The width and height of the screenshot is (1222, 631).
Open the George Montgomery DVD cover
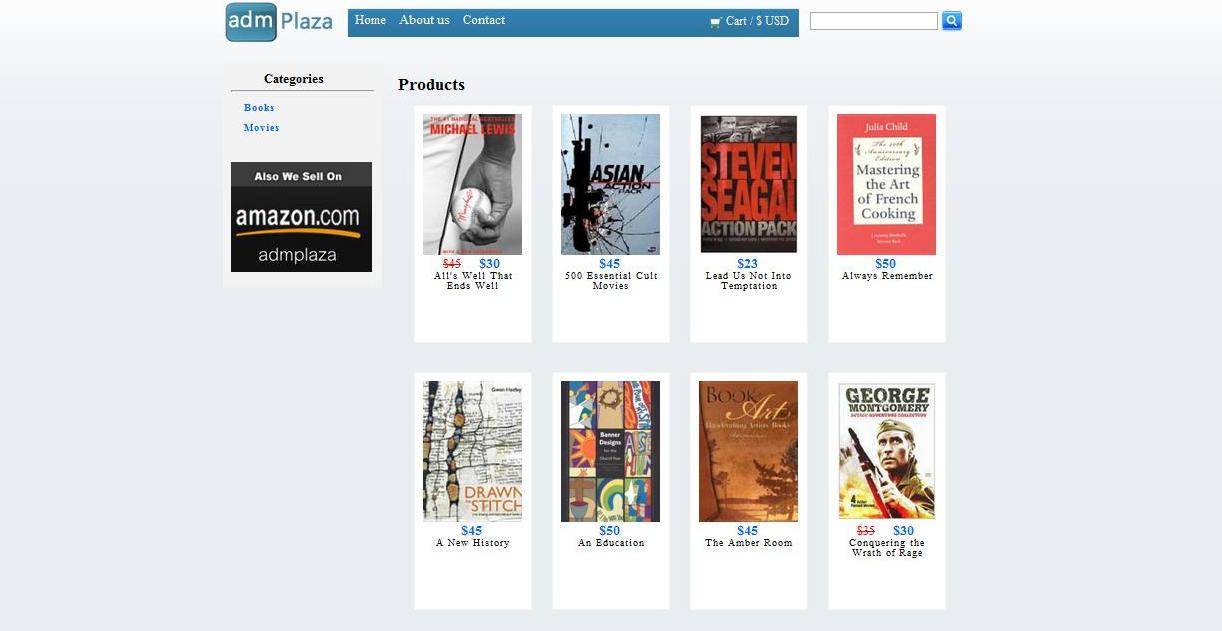(886, 451)
